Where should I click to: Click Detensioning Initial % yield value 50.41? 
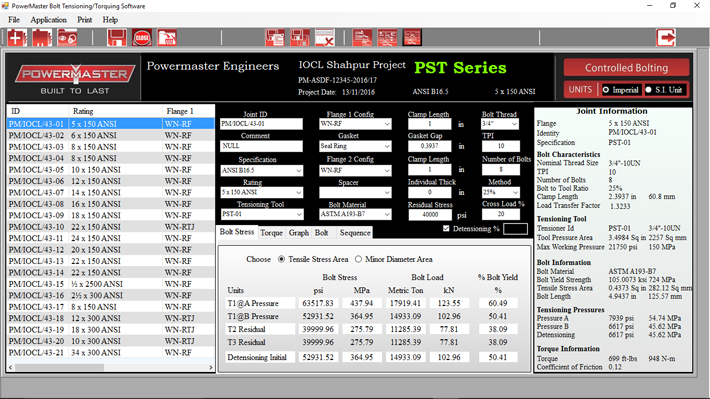pyautogui.click(x=498, y=357)
